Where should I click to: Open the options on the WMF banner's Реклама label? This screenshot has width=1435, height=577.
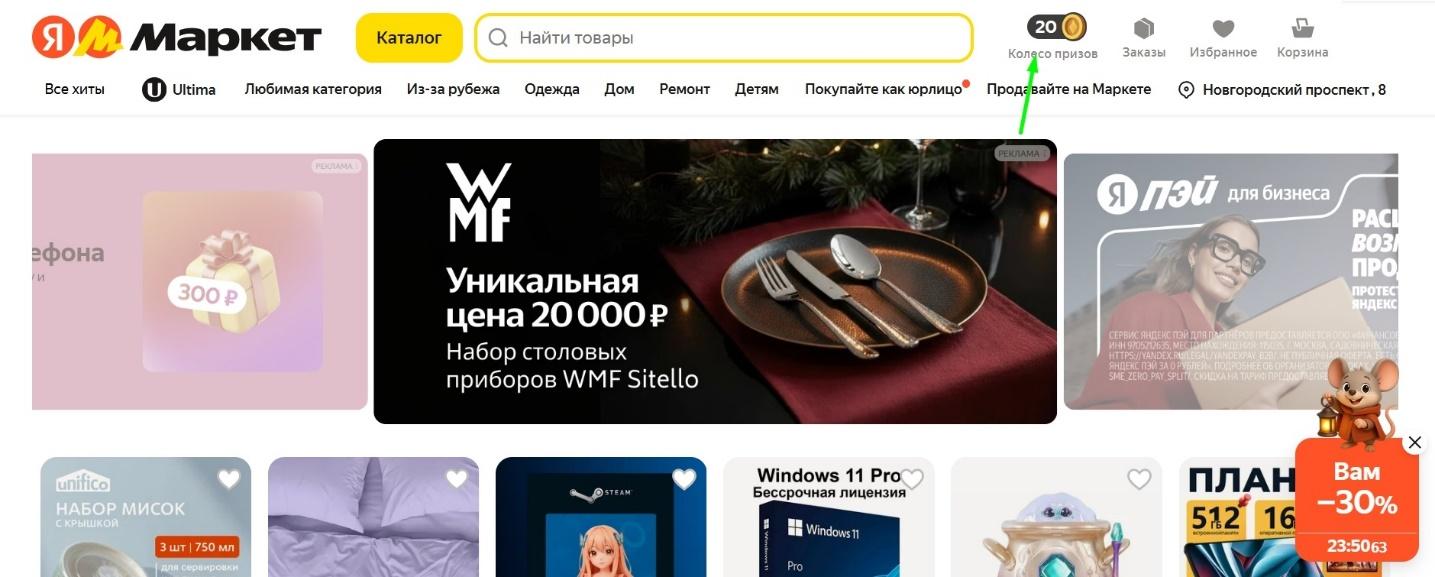[x=1023, y=153]
